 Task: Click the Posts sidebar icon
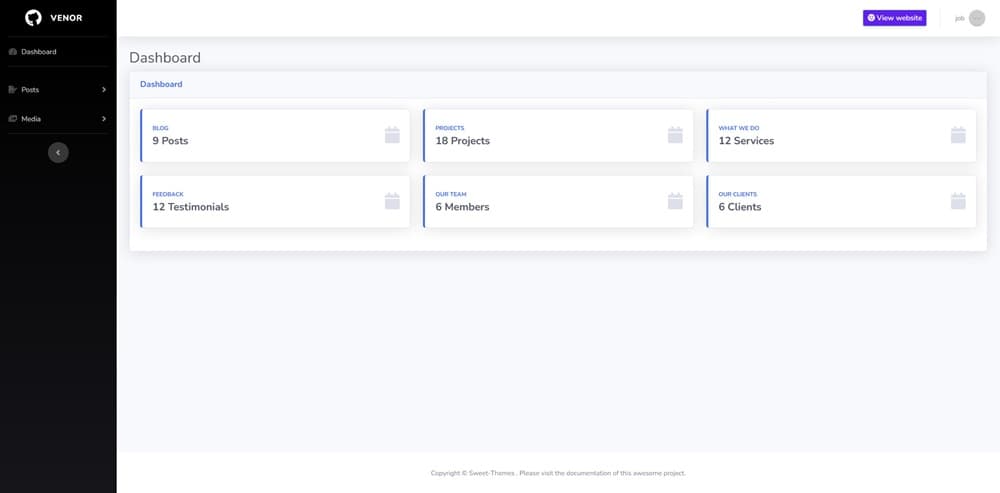[12, 90]
